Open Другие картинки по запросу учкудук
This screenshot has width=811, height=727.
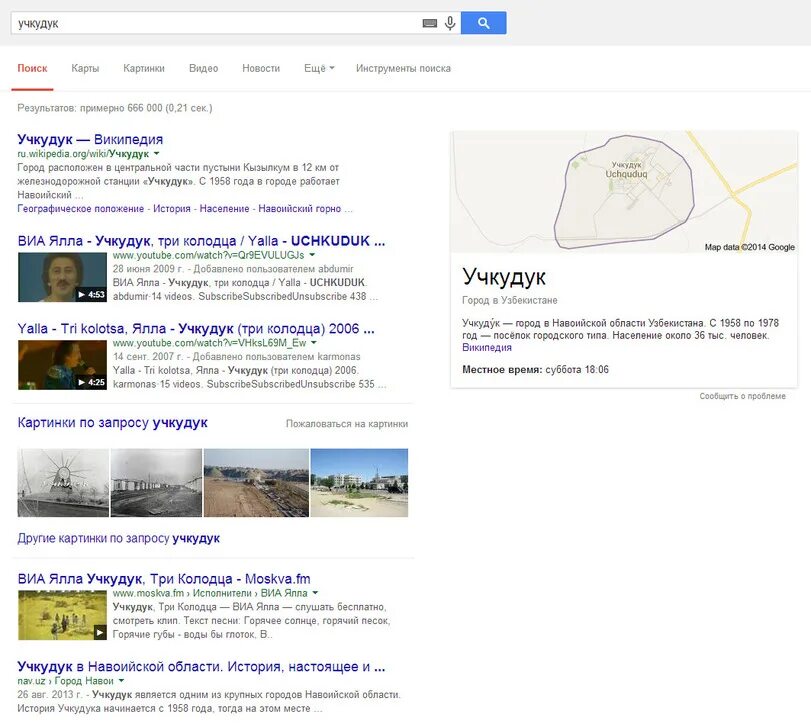tap(118, 538)
